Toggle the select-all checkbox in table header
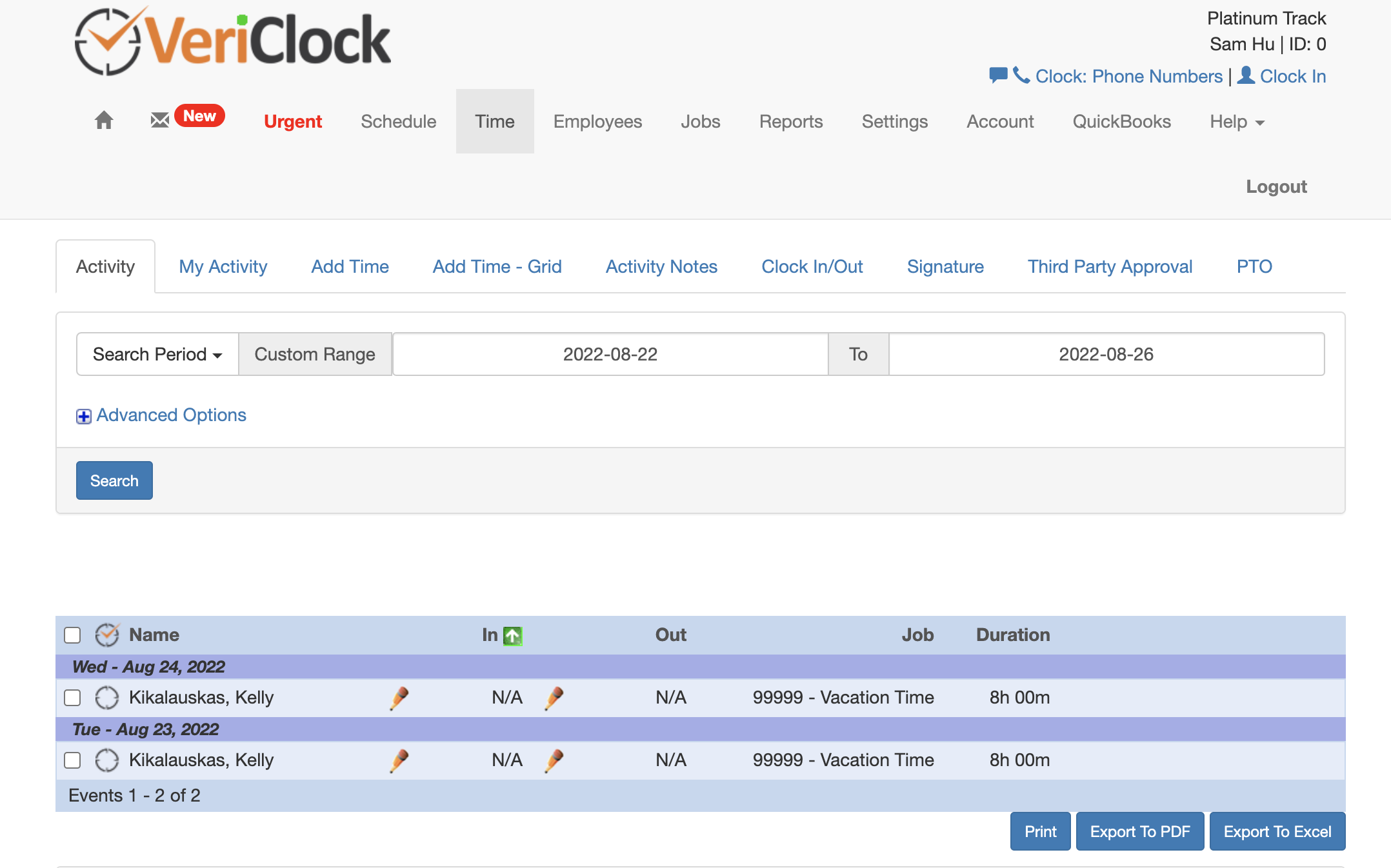Screen dimensions: 1391x868 coord(72,635)
